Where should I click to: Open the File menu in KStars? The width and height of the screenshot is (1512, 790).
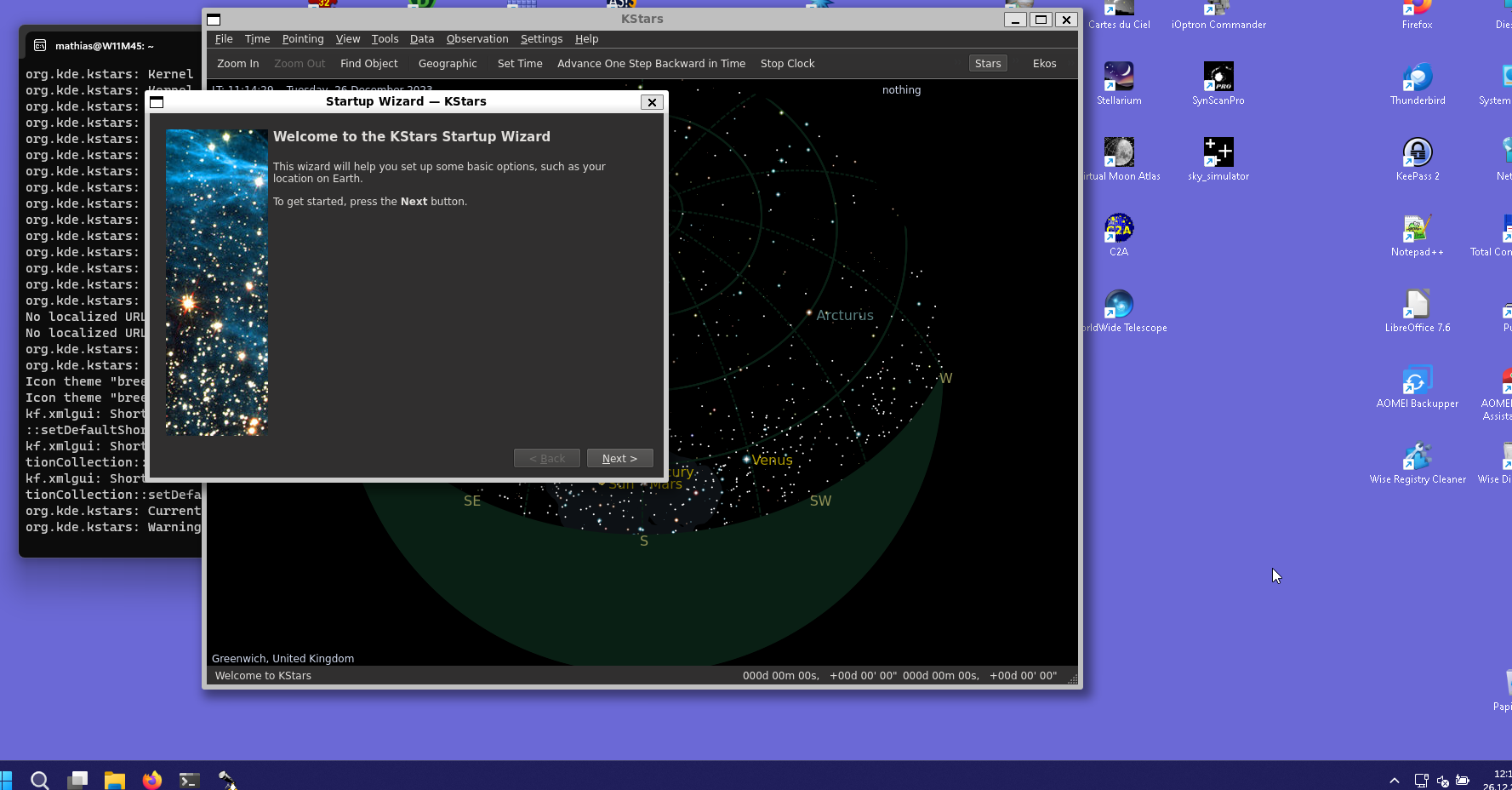tap(224, 39)
